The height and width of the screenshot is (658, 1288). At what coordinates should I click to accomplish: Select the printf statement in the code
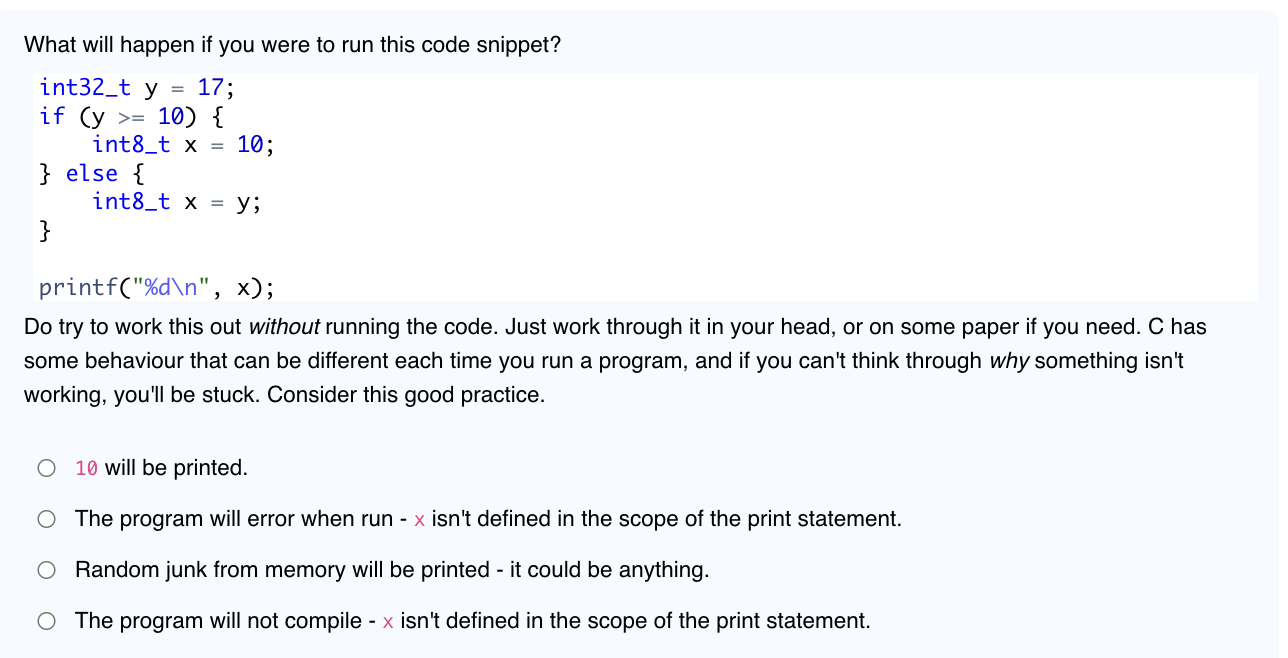tap(157, 287)
